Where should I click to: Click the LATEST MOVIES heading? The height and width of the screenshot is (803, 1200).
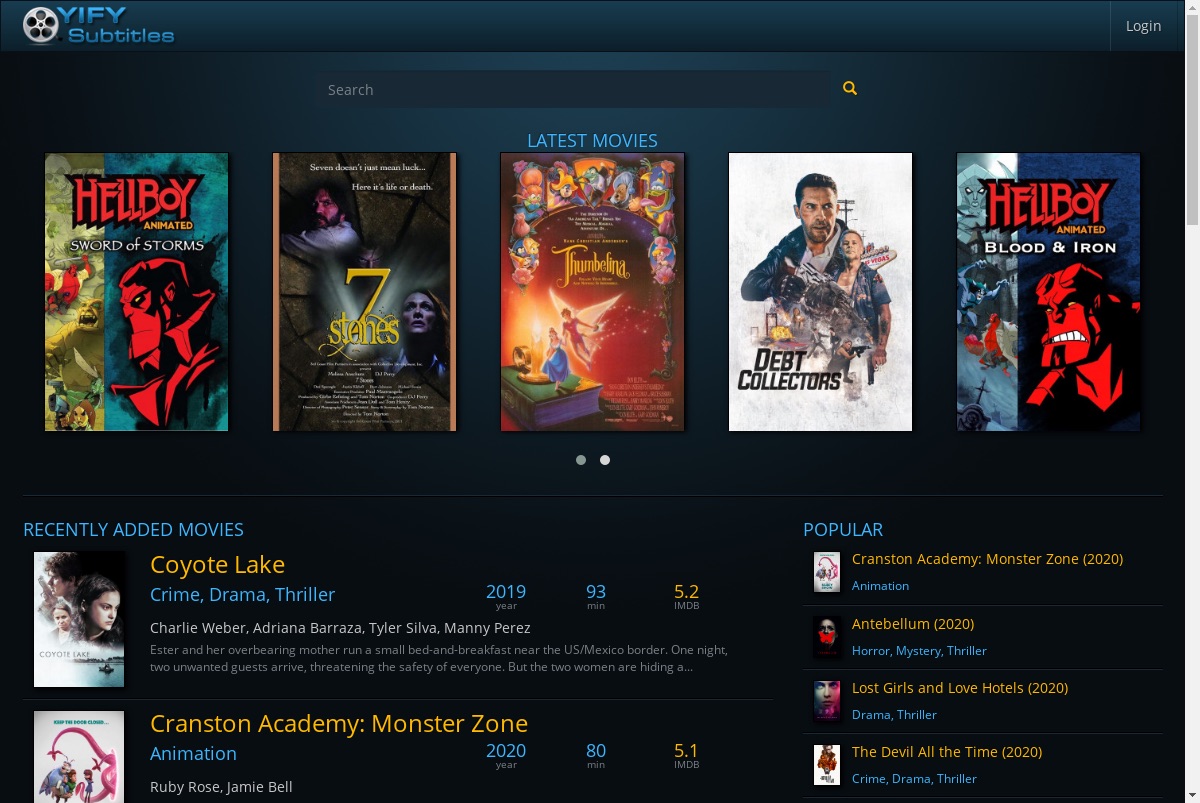pyautogui.click(x=592, y=141)
